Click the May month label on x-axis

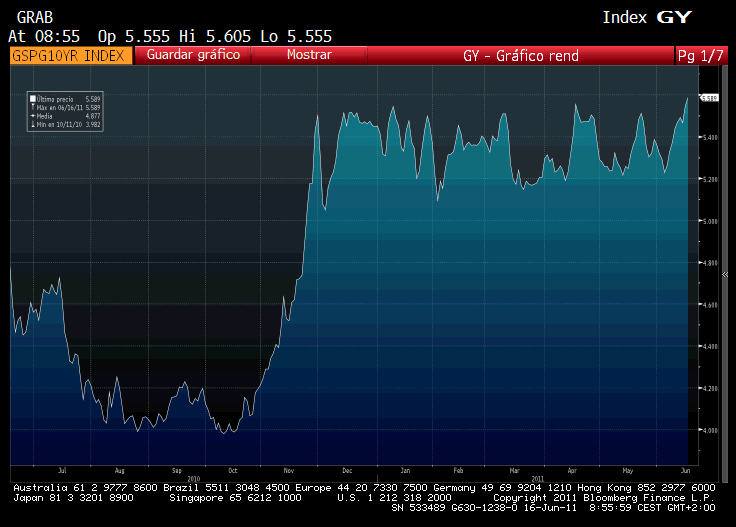click(628, 470)
